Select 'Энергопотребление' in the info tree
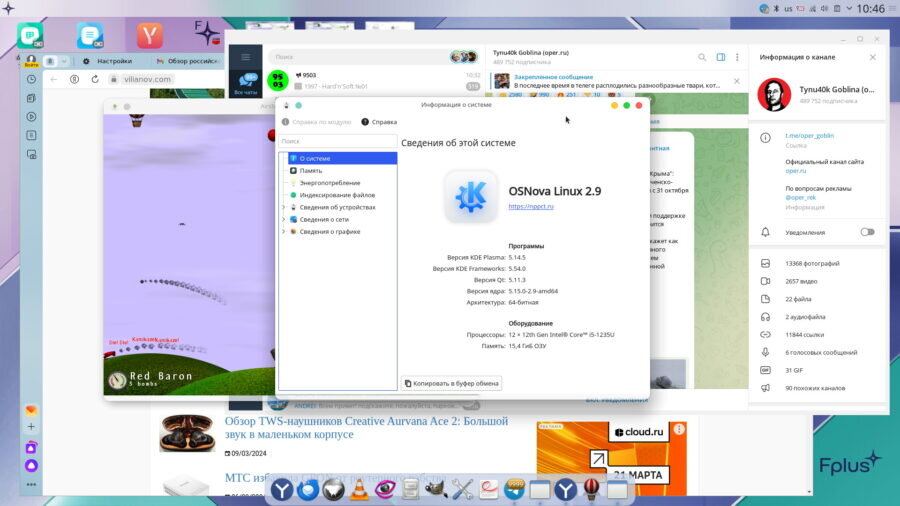Viewport: 900px width, 506px height. (329, 182)
